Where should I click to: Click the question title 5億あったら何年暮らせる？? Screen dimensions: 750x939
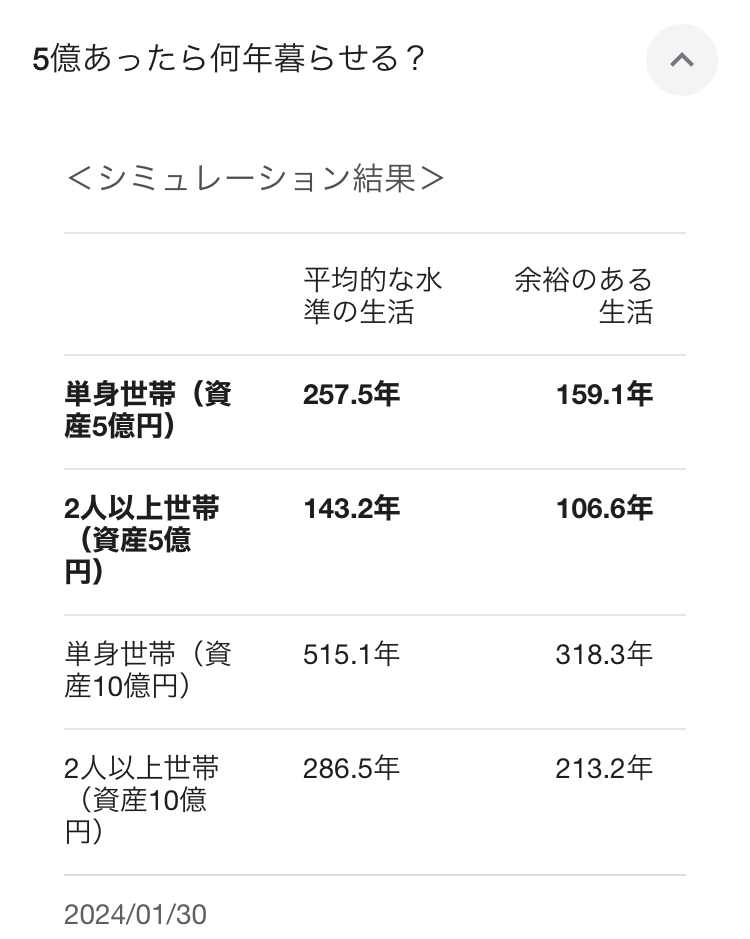[230, 60]
